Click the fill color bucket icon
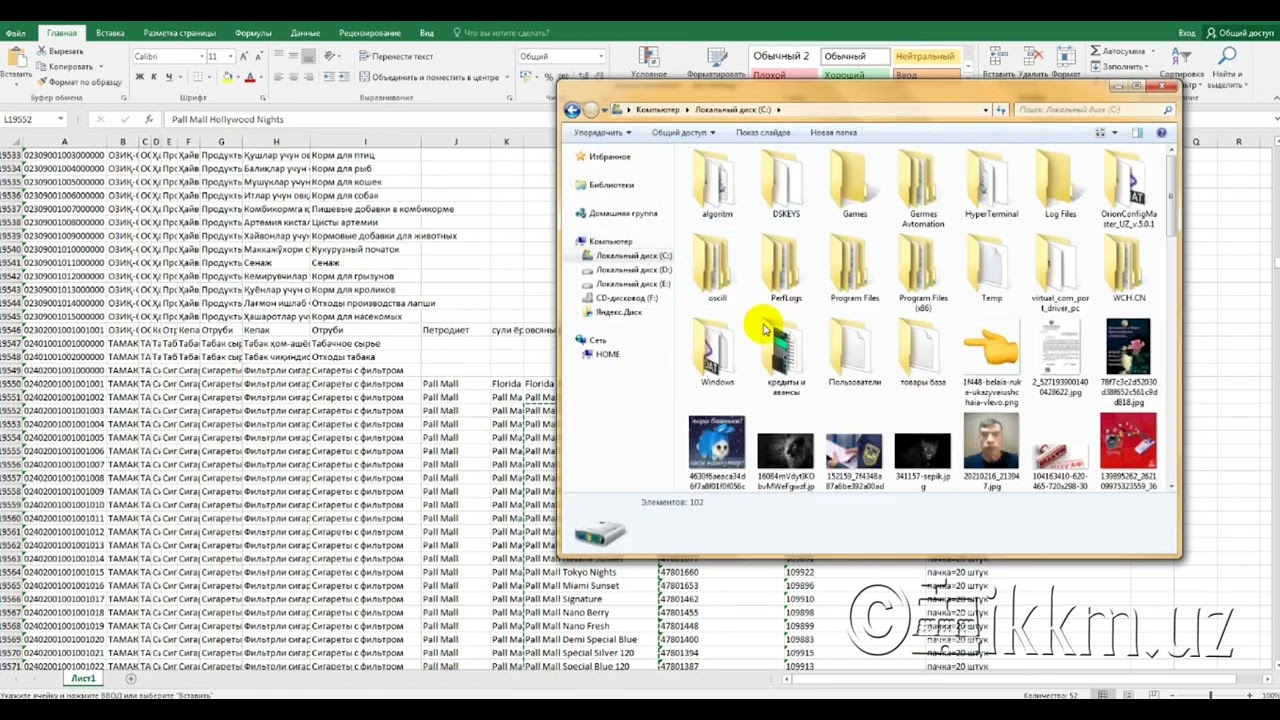The image size is (1280, 720). click(x=227, y=77)
